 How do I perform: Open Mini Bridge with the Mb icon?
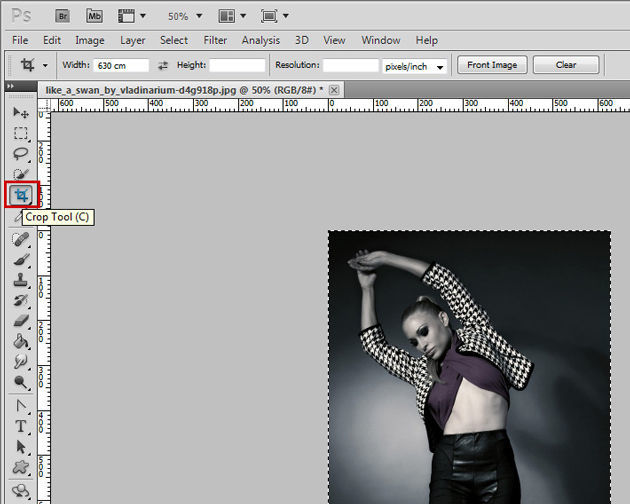pyautogui.click(x=94, y=16)
